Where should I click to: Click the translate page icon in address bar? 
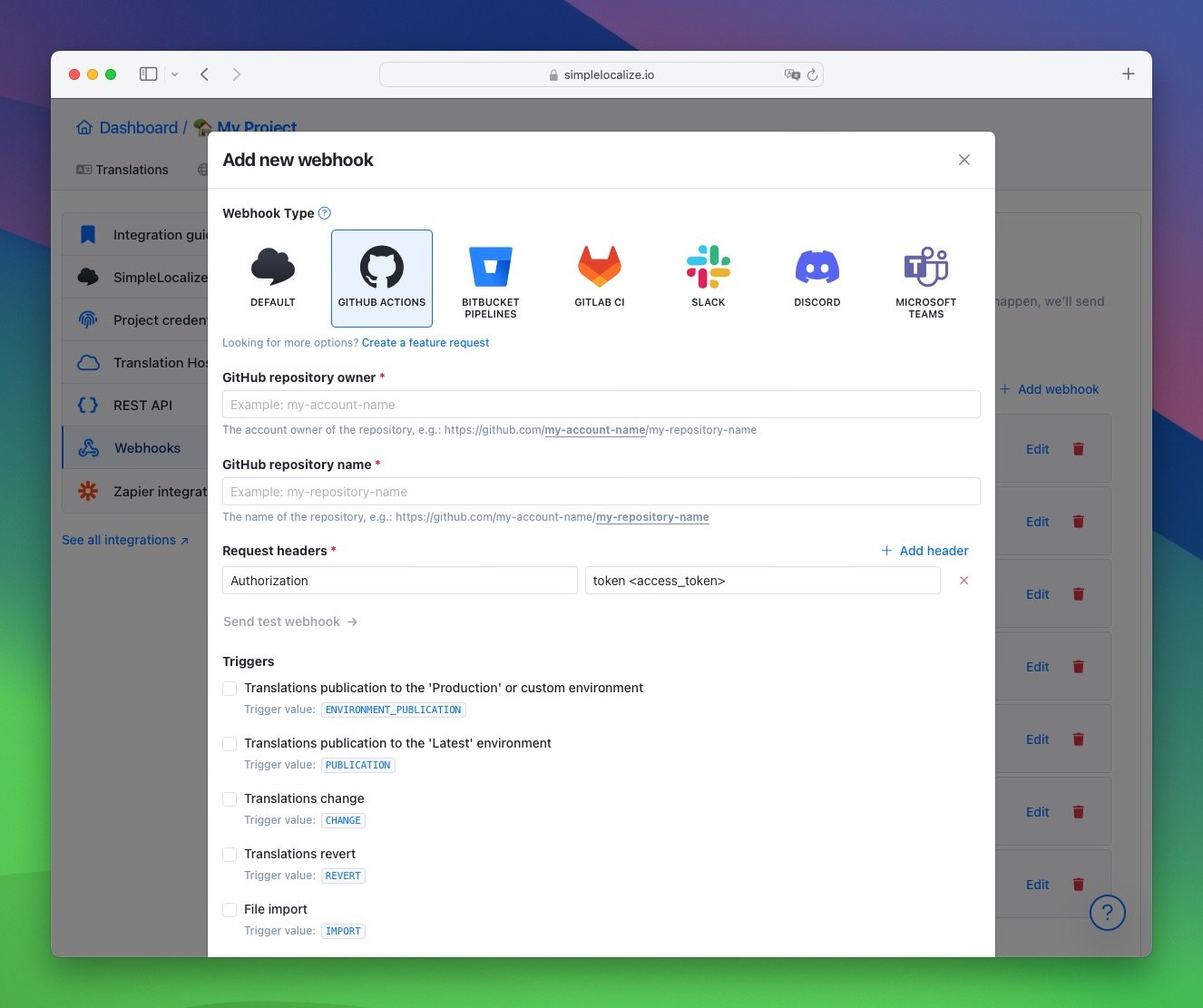(792, 75)
